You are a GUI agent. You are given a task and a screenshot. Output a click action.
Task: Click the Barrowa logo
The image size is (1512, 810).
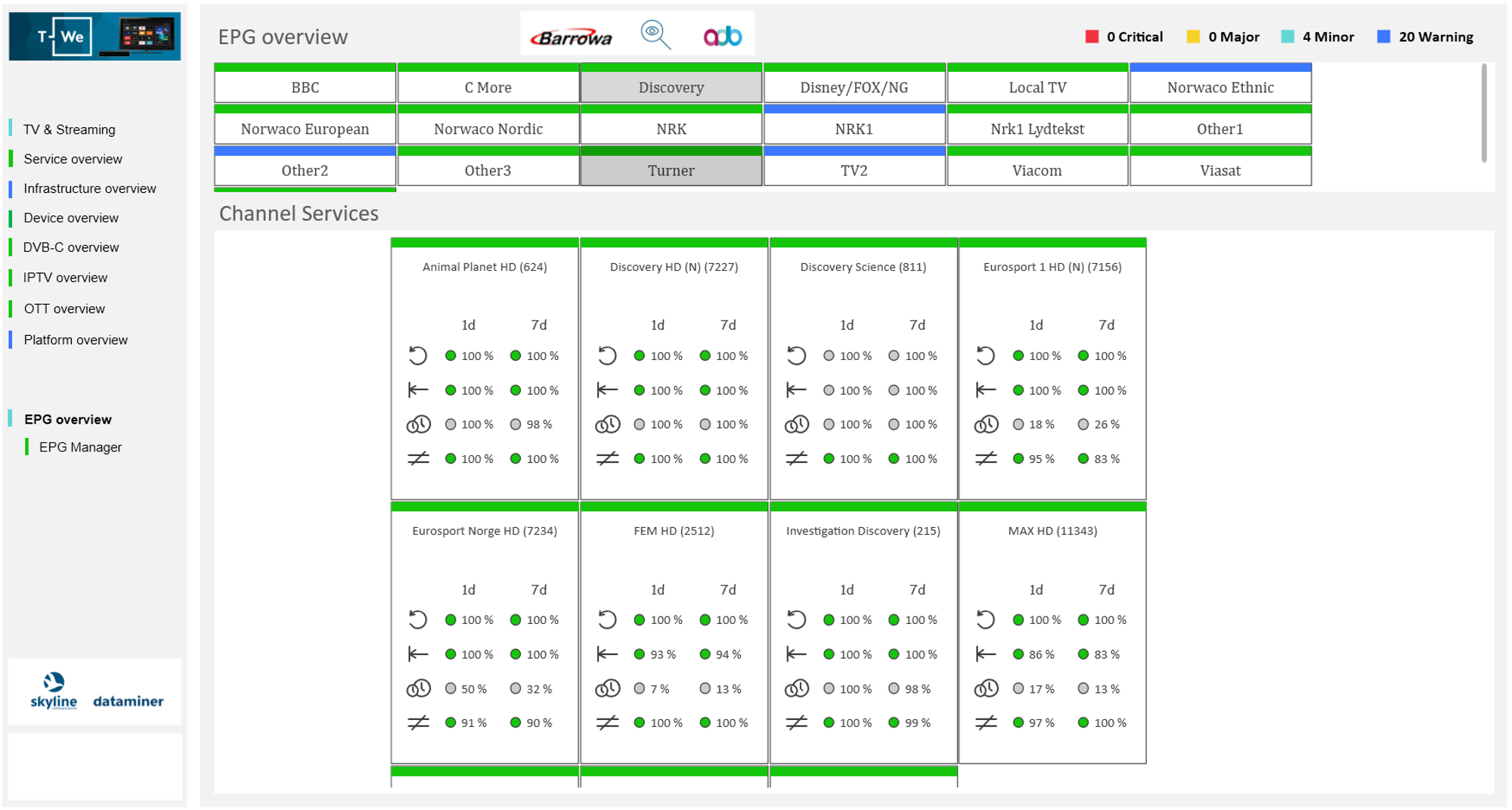point(571,37)
